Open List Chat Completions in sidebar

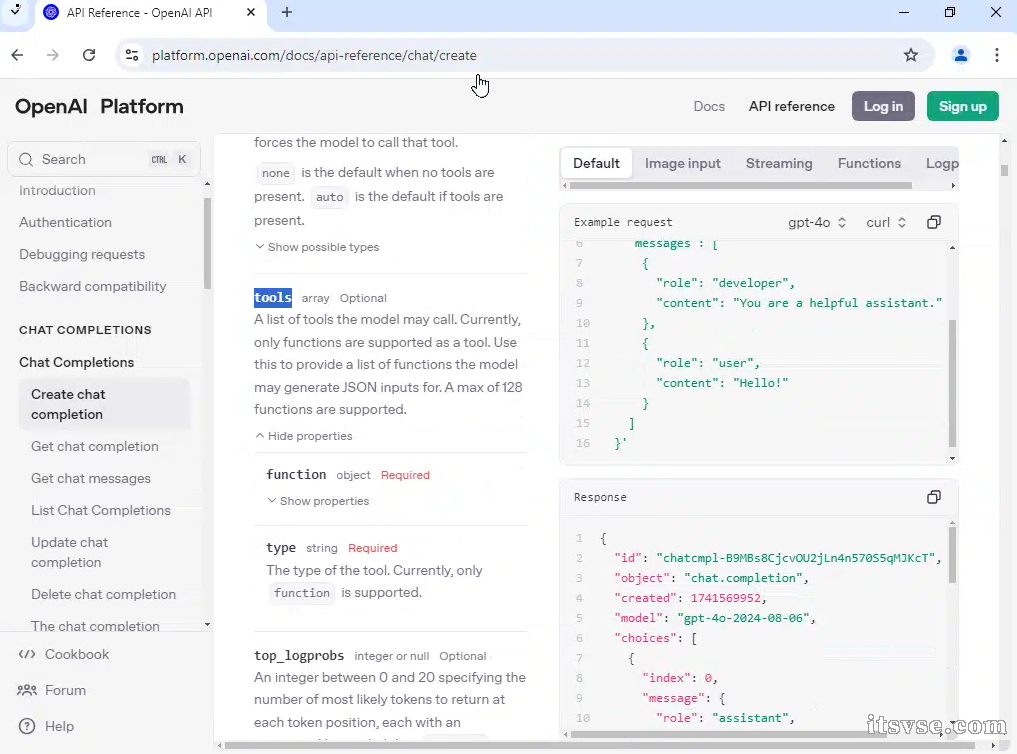[101, 510]
